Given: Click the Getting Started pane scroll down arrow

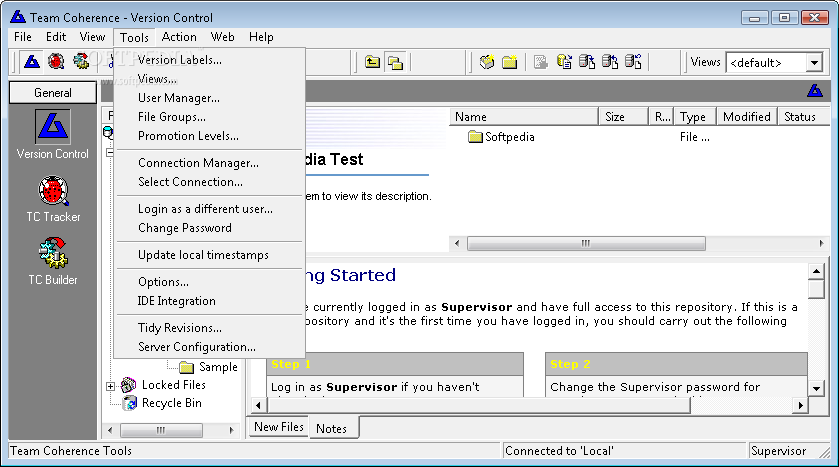Looking at the screenshot, I should pos(816,389).
